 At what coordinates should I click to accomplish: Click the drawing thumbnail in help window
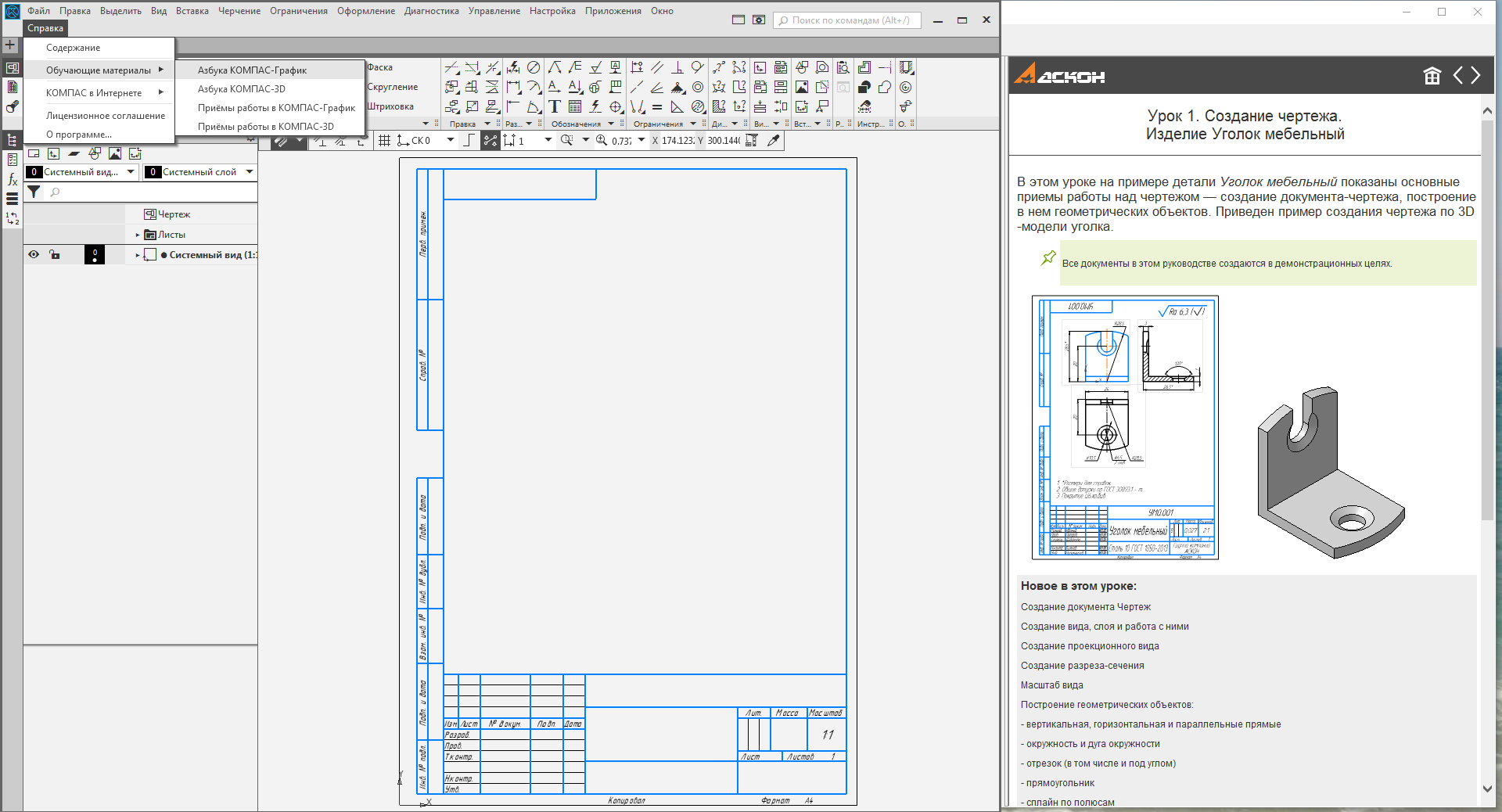pyautogui.click(x=1125, y=427)
